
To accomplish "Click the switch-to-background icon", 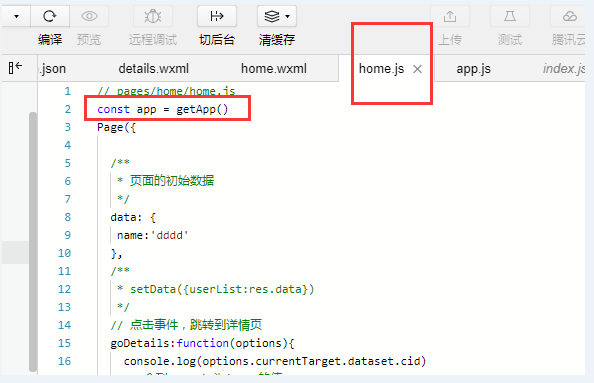I will click(217, 16).
